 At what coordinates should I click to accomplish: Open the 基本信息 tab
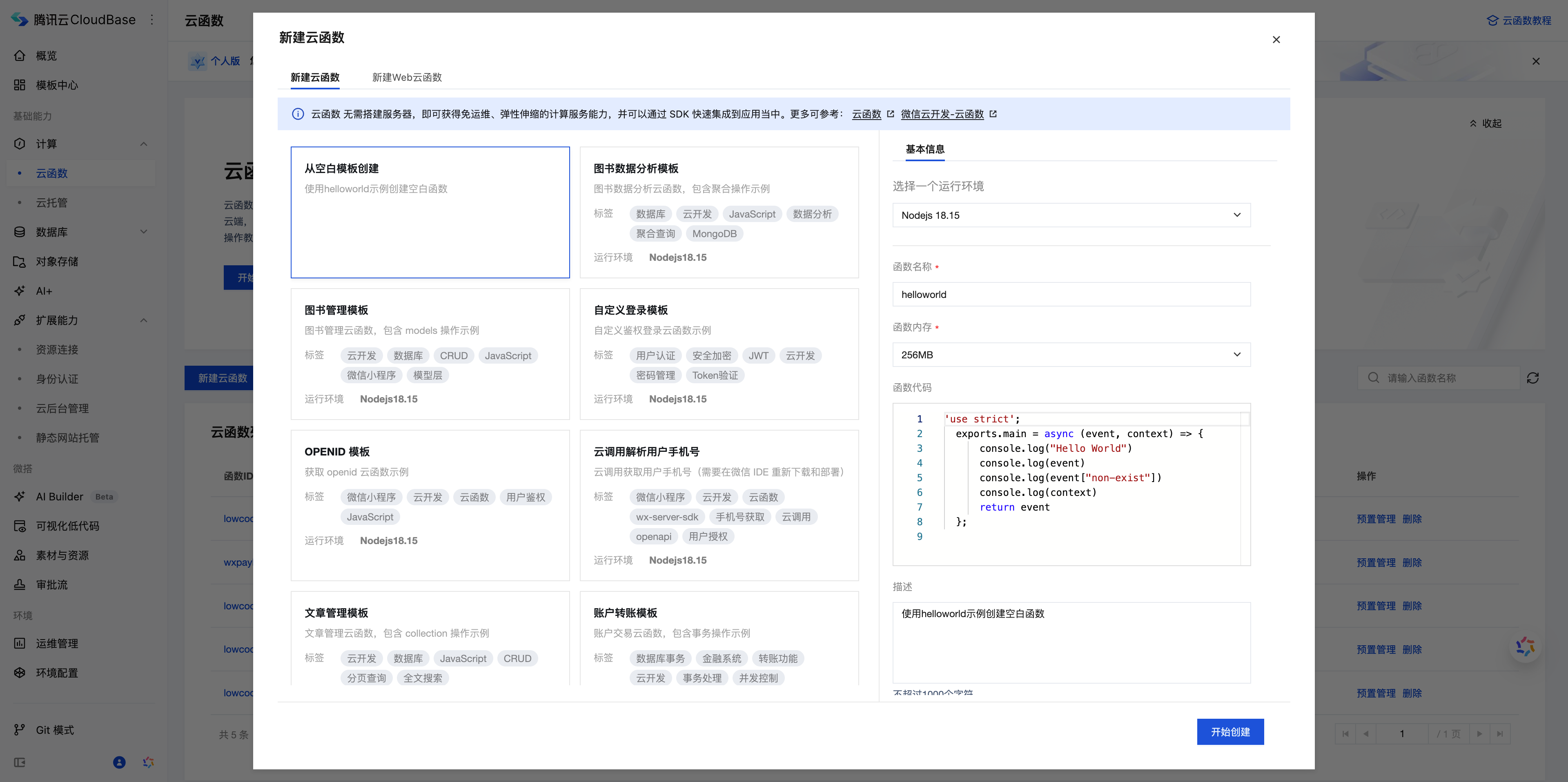924,149
